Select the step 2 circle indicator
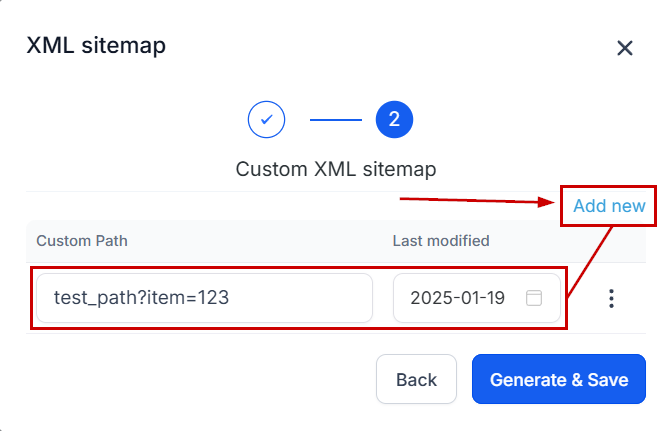 tap(394, 120)
